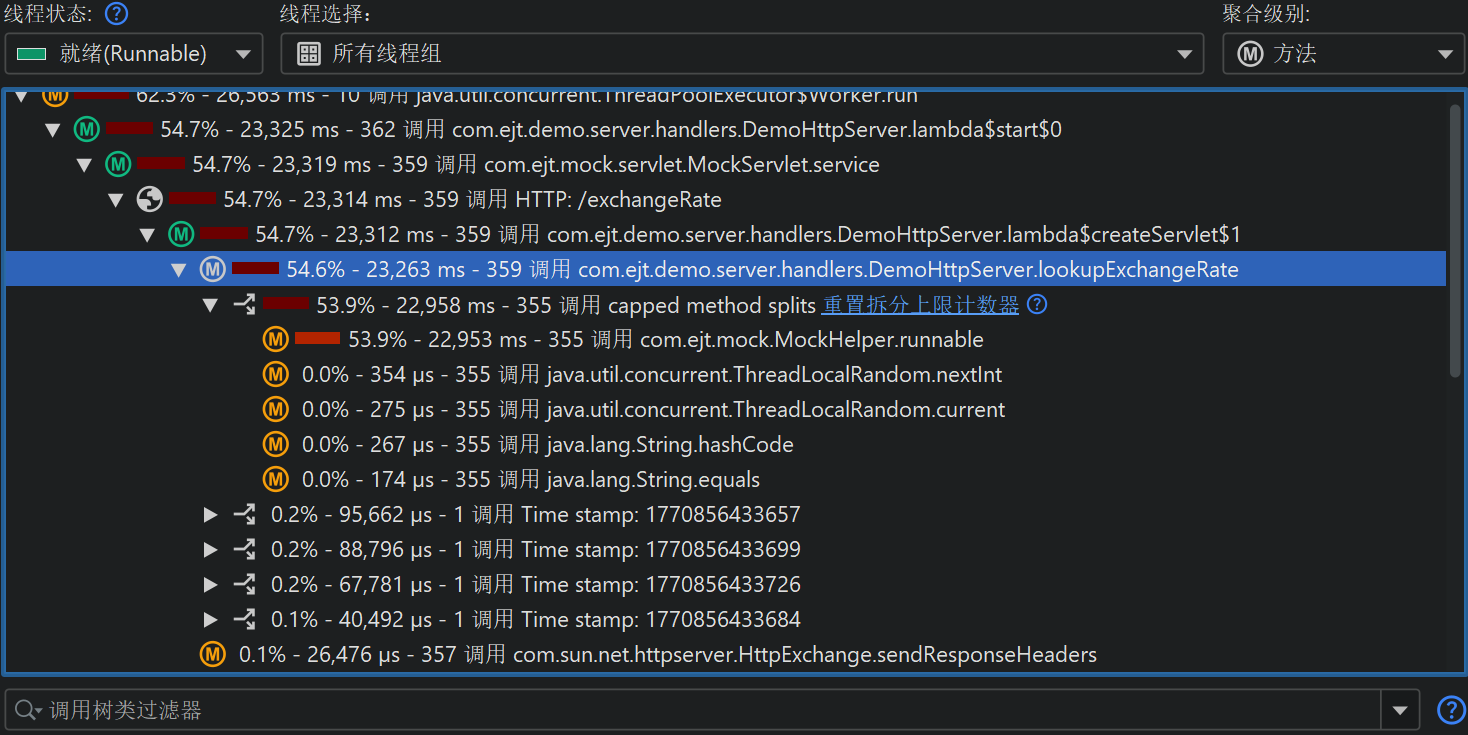Open the 方法 aggregation level dropdown

click(x=1343, y=54)
